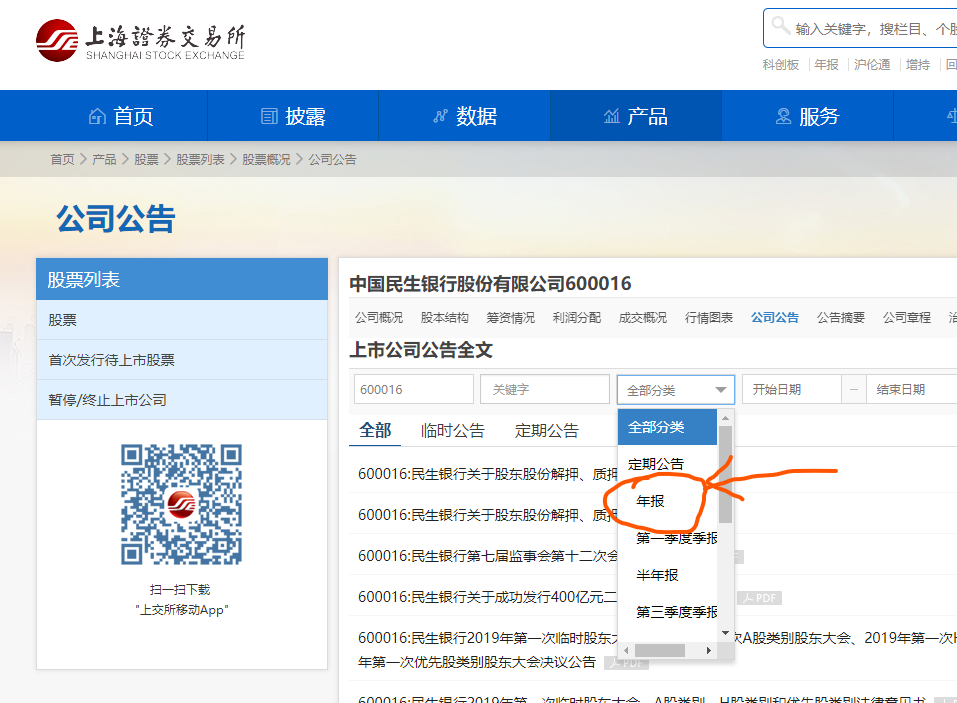Open the 披露 navigation menu

click(x=293, y=116)
